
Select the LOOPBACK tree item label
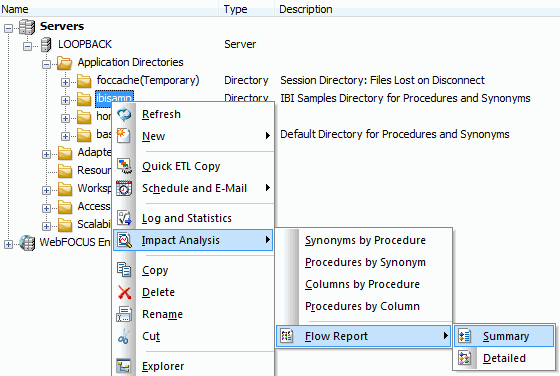coord(85,44)
